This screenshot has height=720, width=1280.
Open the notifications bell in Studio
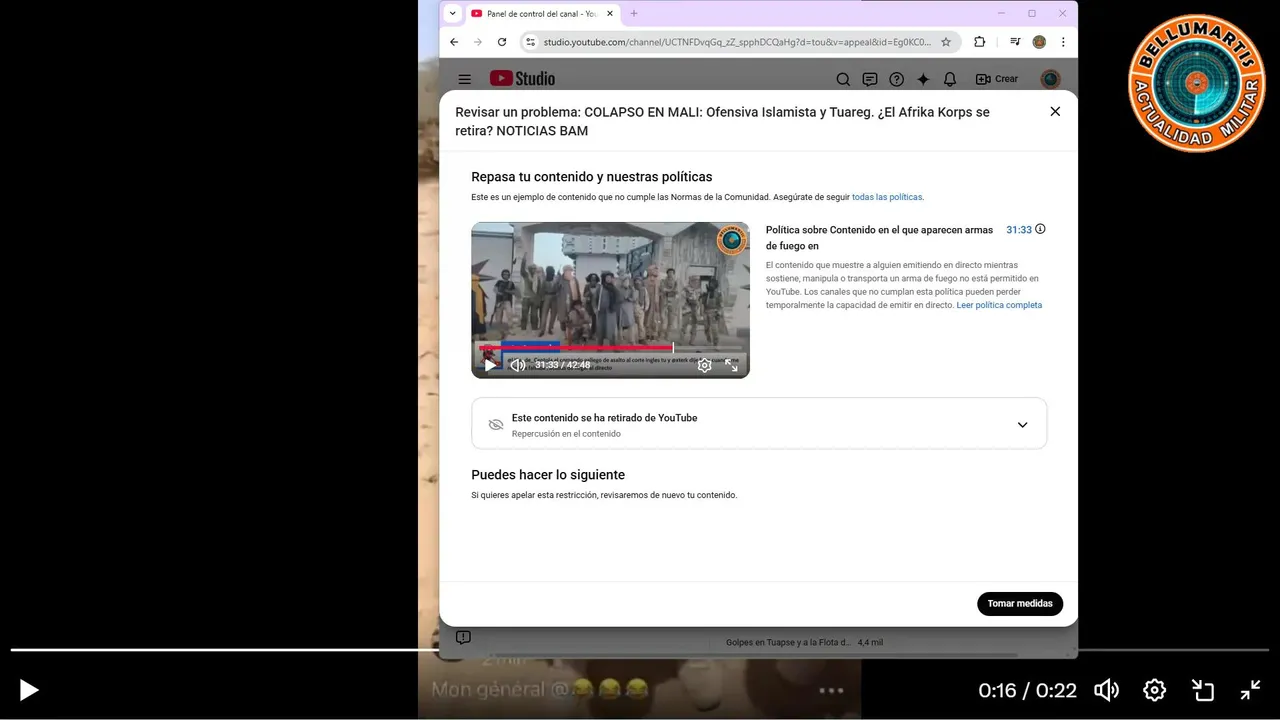click(950, 79)
